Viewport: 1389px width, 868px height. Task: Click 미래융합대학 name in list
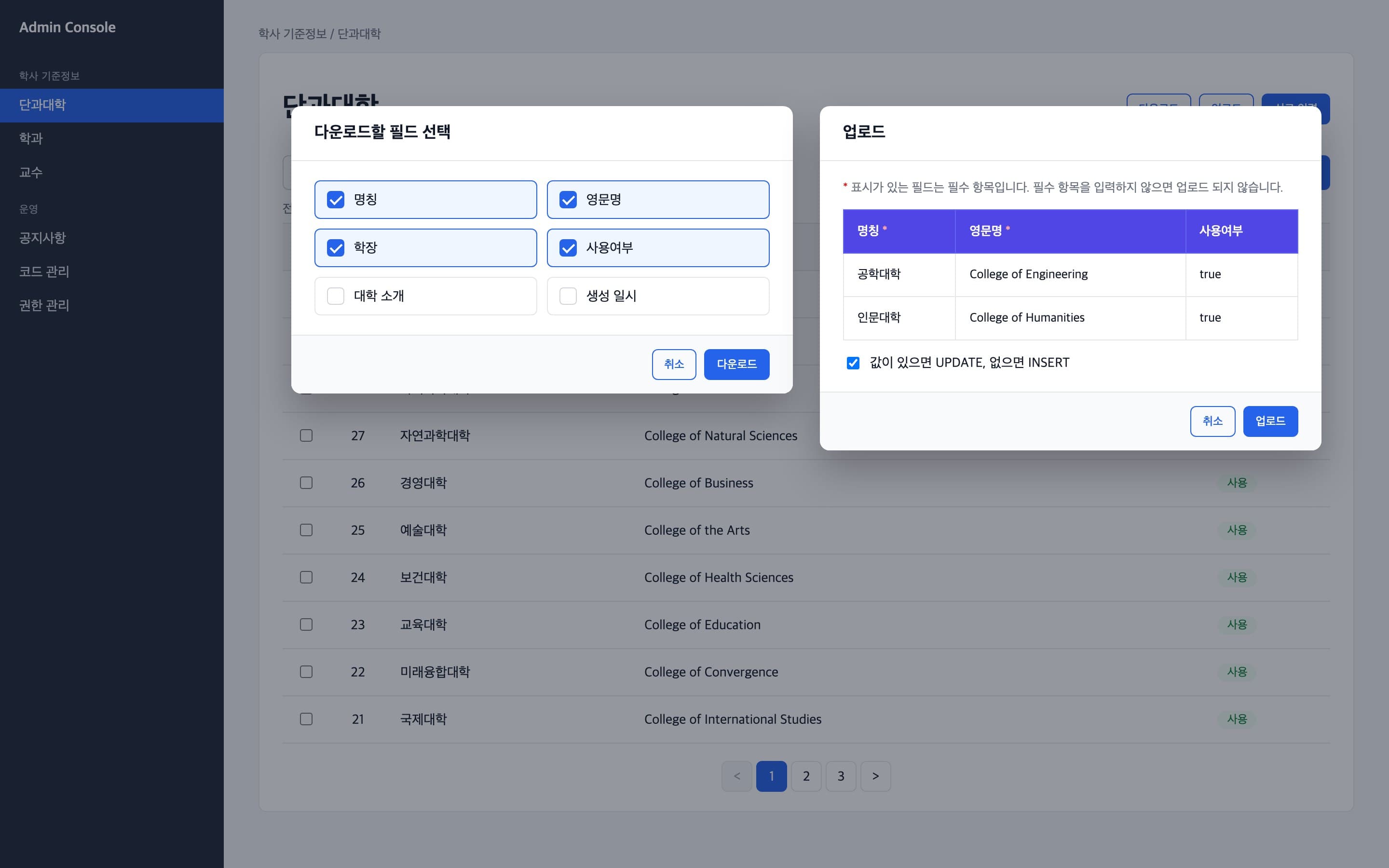[x=435, y=672]
